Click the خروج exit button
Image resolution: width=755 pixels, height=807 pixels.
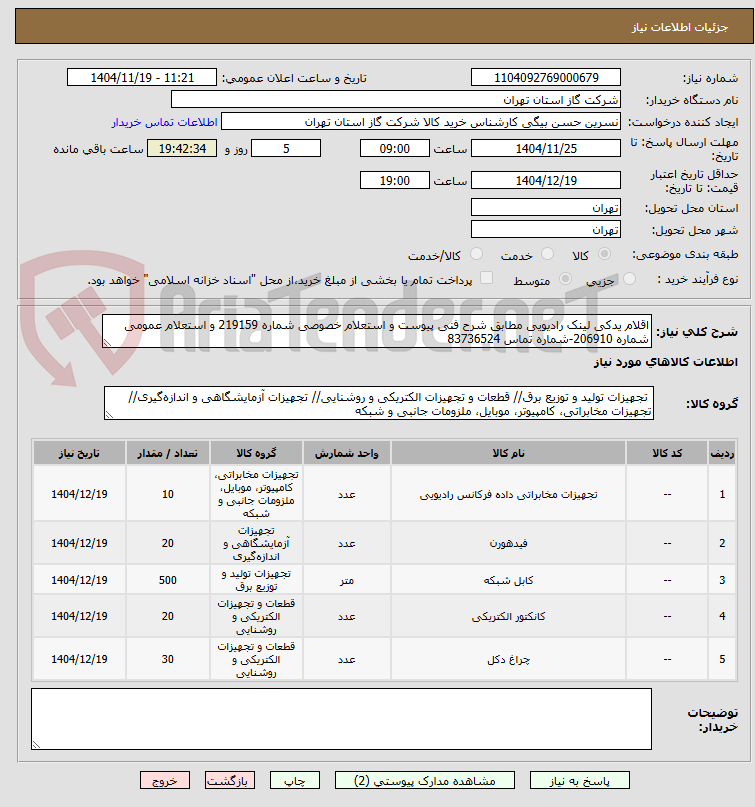[165, 780]
